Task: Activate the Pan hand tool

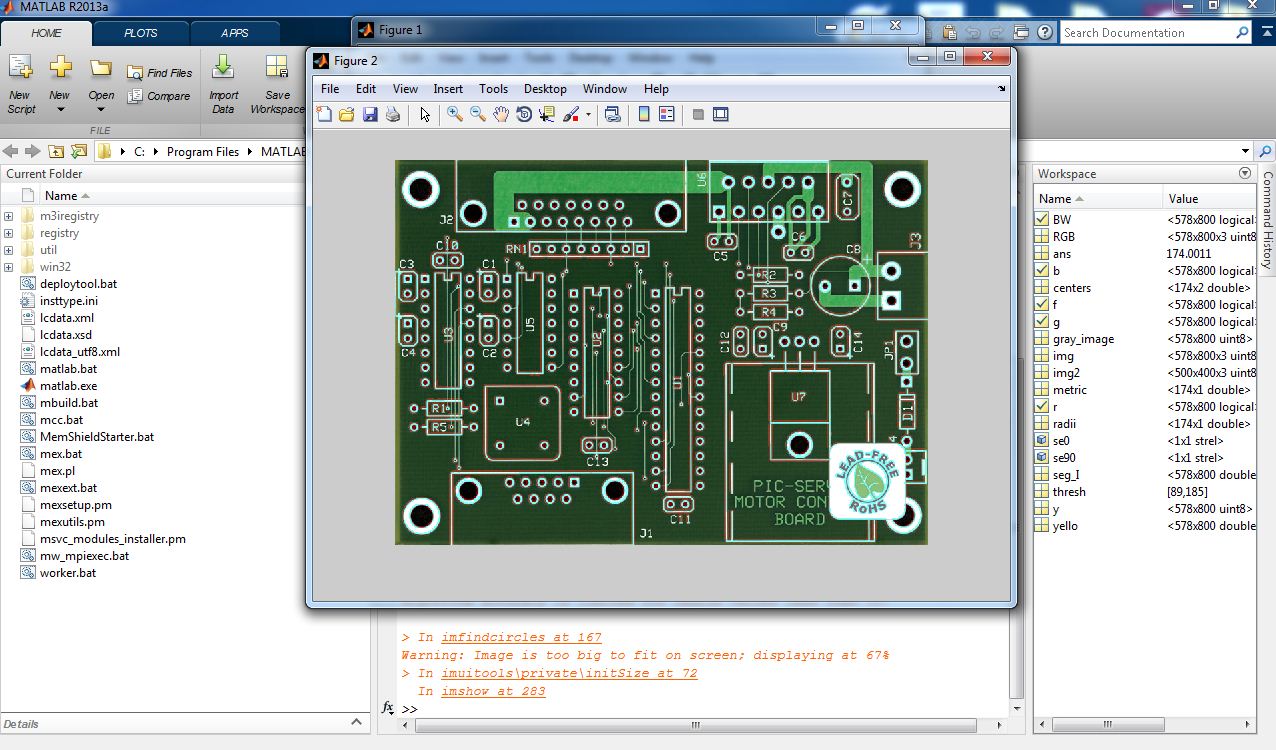Action: (x=501, y=115)
